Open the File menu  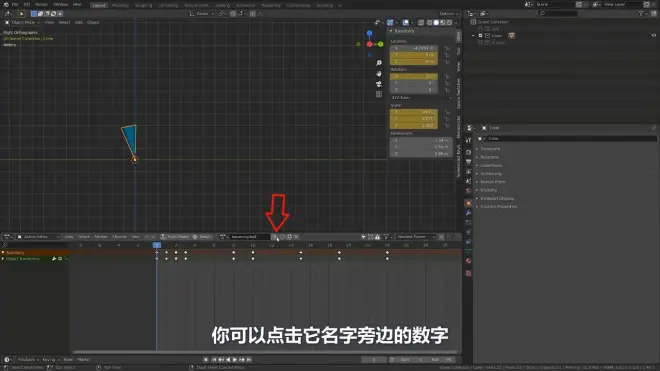[x=15, y=4]
